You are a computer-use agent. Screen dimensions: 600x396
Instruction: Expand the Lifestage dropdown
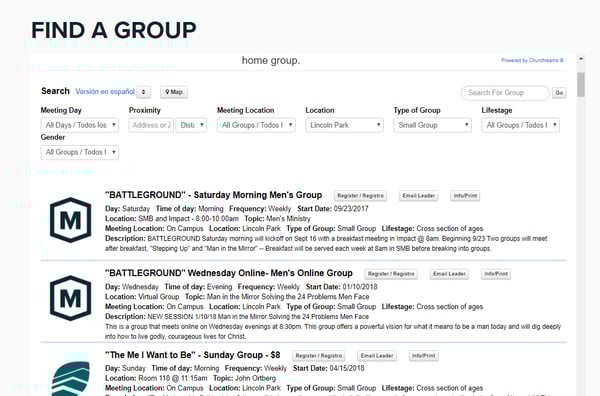[x=520, y=125]
